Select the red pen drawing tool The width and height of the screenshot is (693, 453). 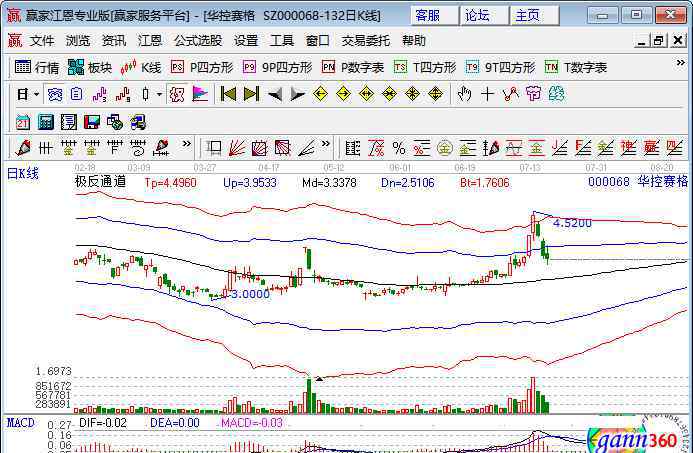point(23,148)
